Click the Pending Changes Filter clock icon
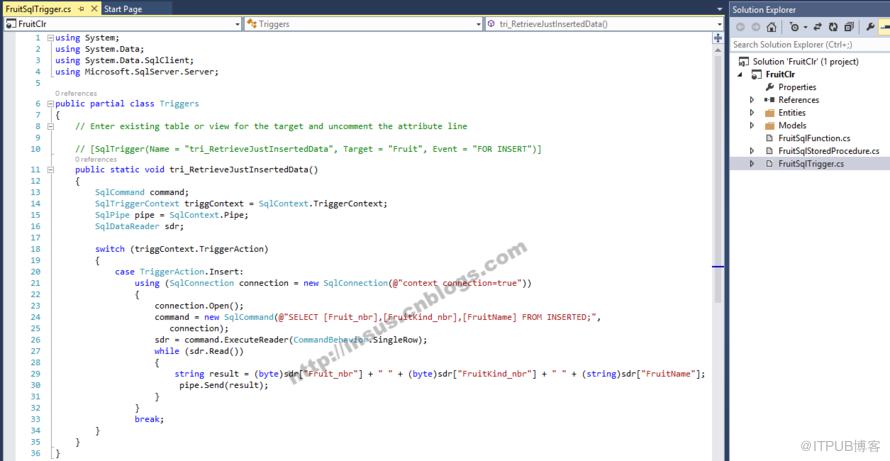 (797, 27)
